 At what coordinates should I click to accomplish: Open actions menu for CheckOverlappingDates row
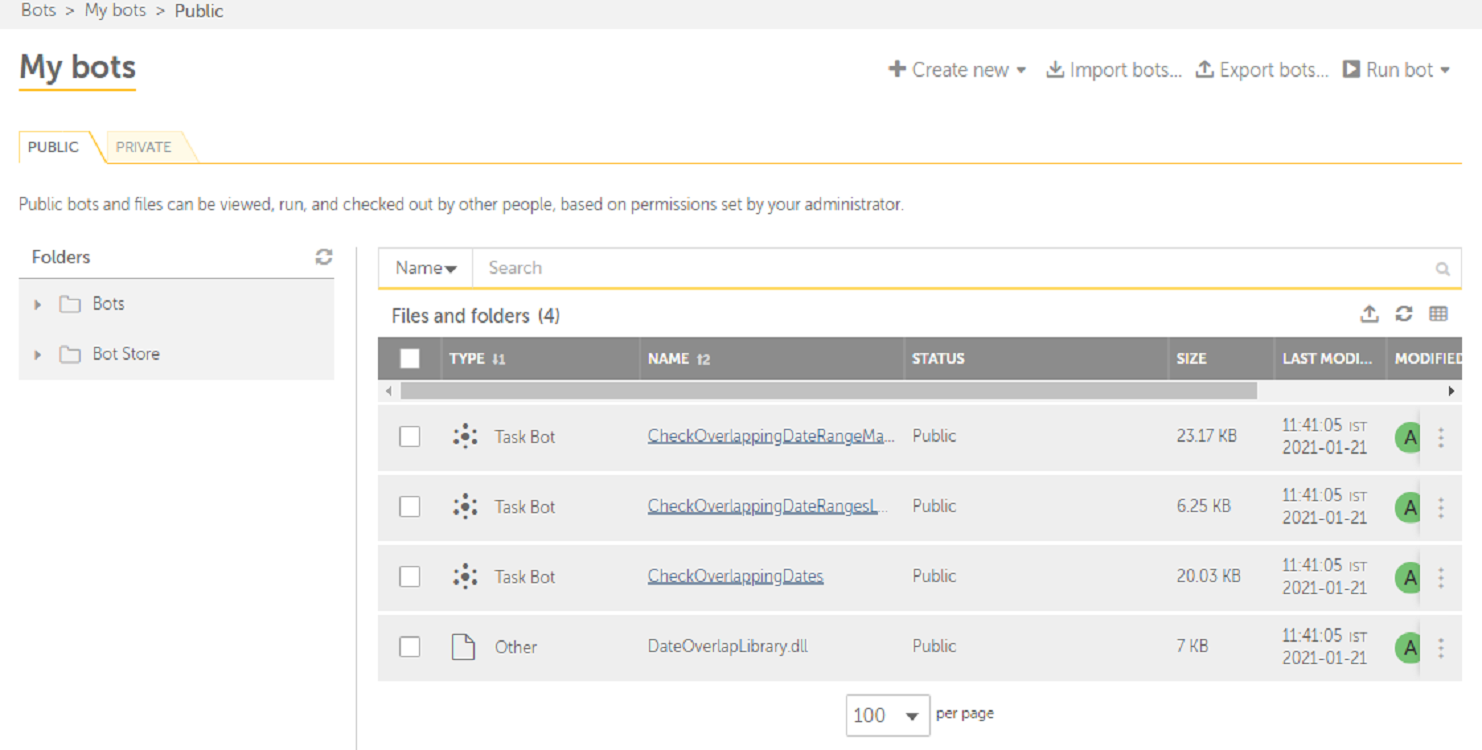pyautogui.click(x=1441, y=577)
